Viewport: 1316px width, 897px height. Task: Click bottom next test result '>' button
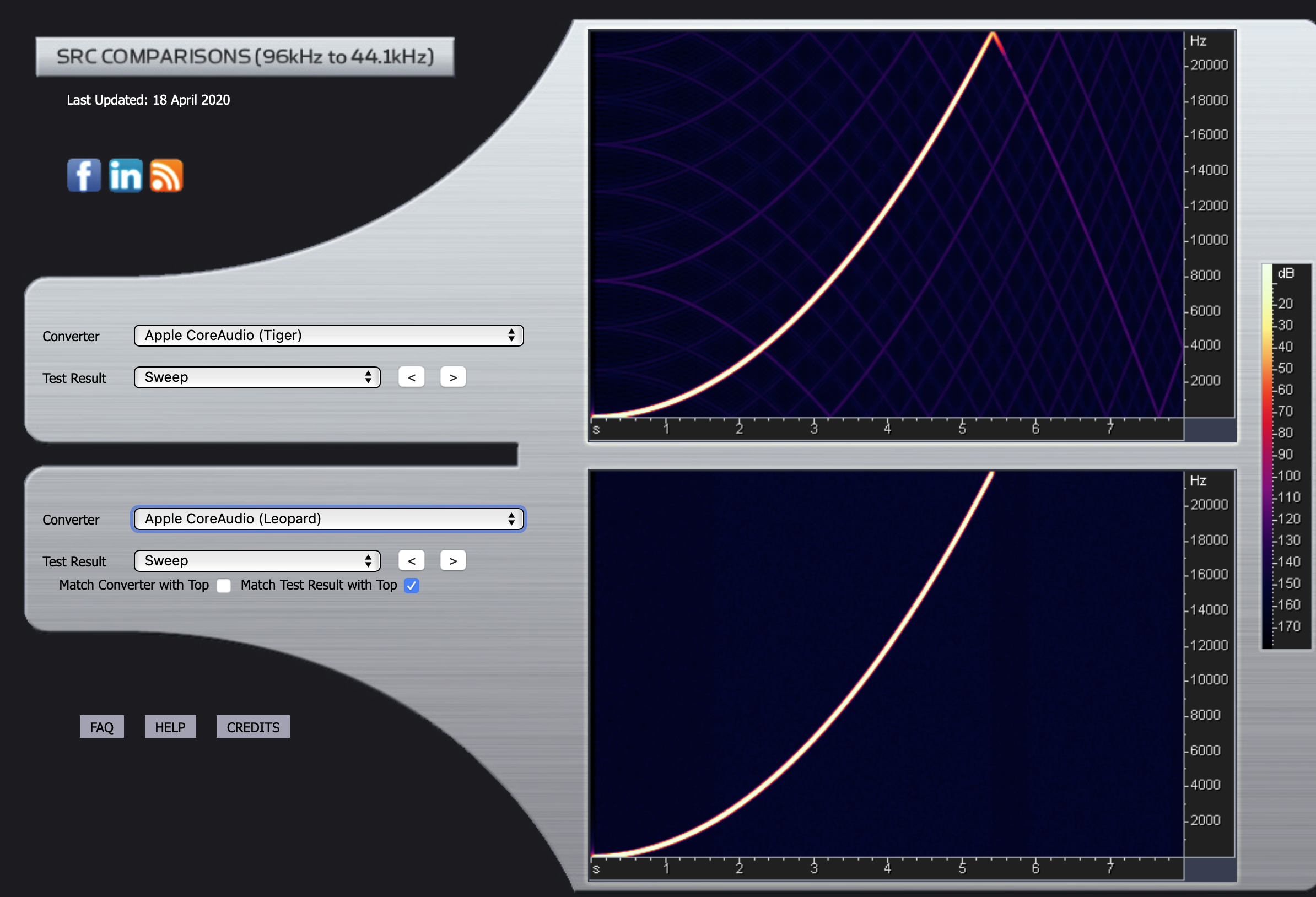coord(453,561)
